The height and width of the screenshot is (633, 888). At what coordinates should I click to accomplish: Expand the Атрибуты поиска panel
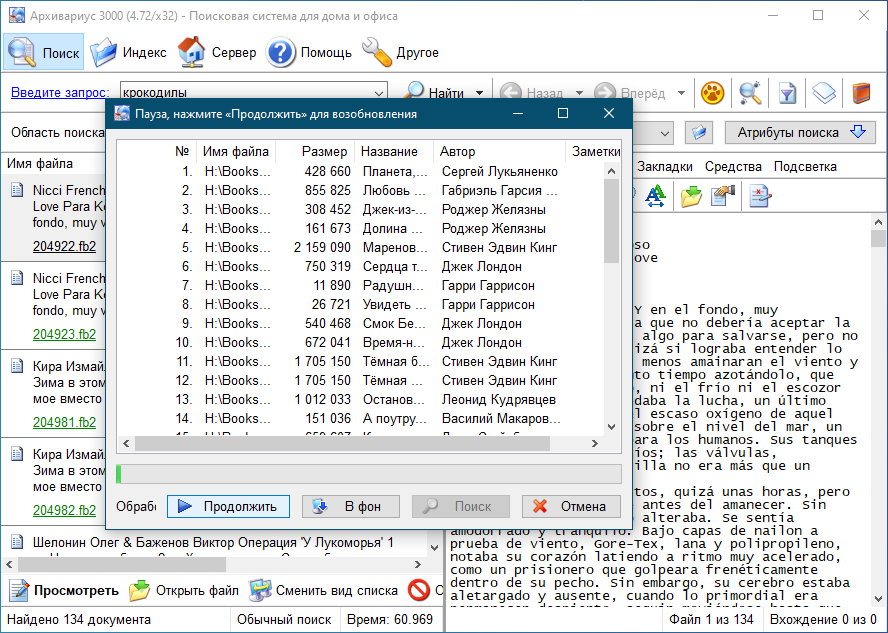(x=800, y=132)
